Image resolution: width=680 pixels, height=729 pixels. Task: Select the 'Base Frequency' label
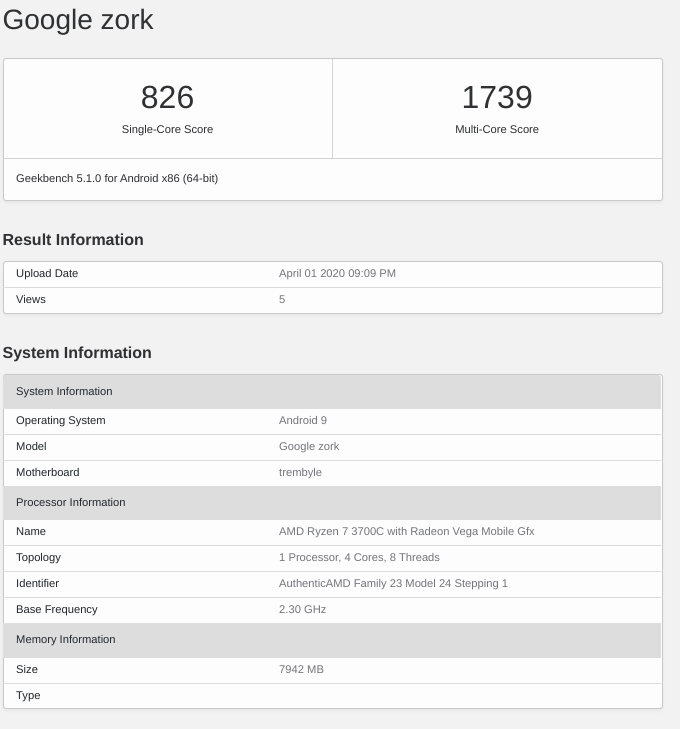(57, 610)
